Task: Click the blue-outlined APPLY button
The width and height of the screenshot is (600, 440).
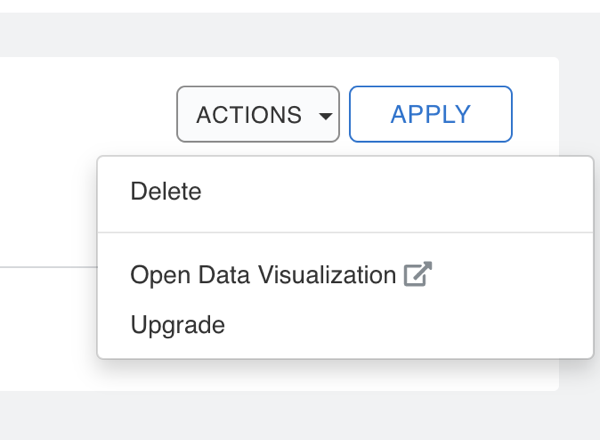Action: pyautogui.click(x=430, y=115)
